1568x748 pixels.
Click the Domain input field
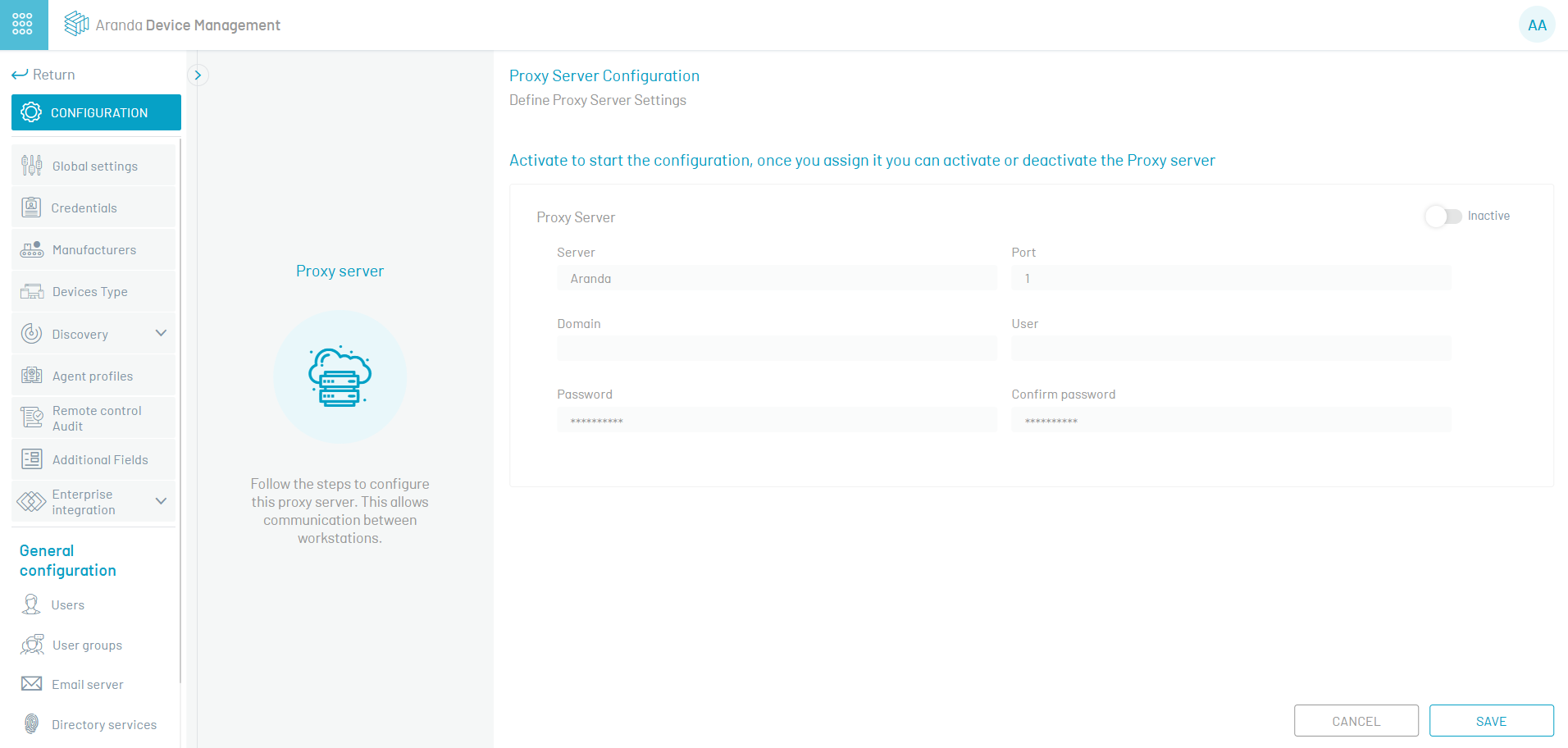click(x=777, y=349)
